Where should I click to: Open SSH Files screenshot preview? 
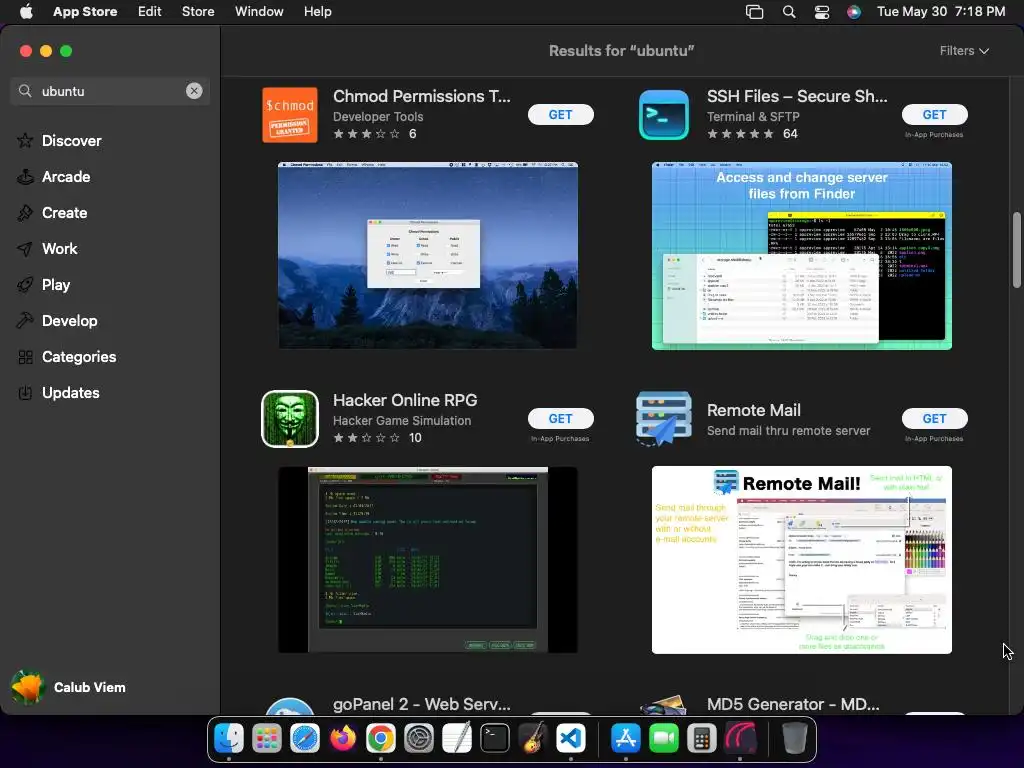click(801, 255)
